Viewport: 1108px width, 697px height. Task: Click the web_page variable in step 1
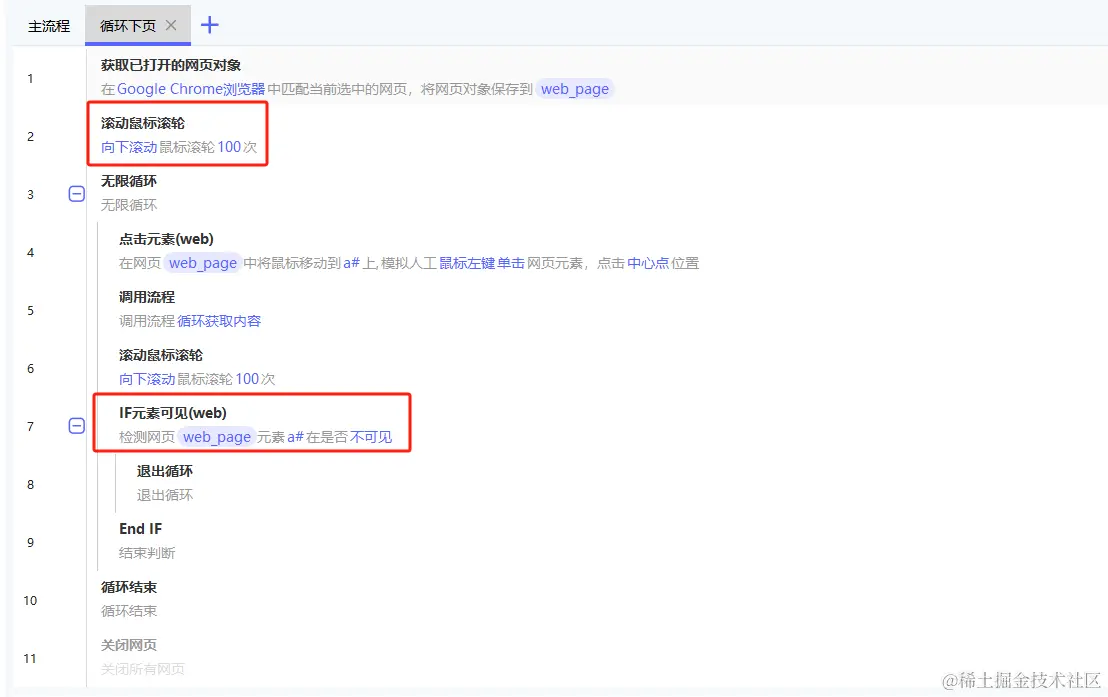tap(574, 89)
